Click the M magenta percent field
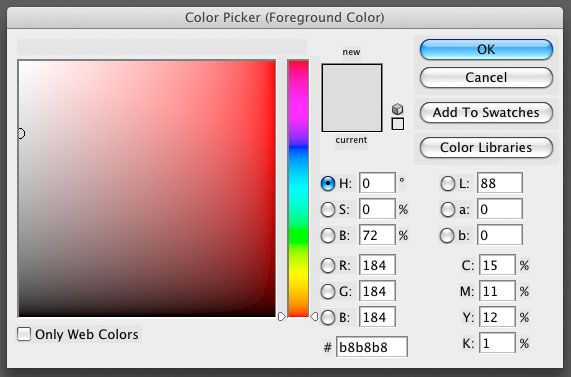Viewport: 571px width, 377px height. click(497, 291)
